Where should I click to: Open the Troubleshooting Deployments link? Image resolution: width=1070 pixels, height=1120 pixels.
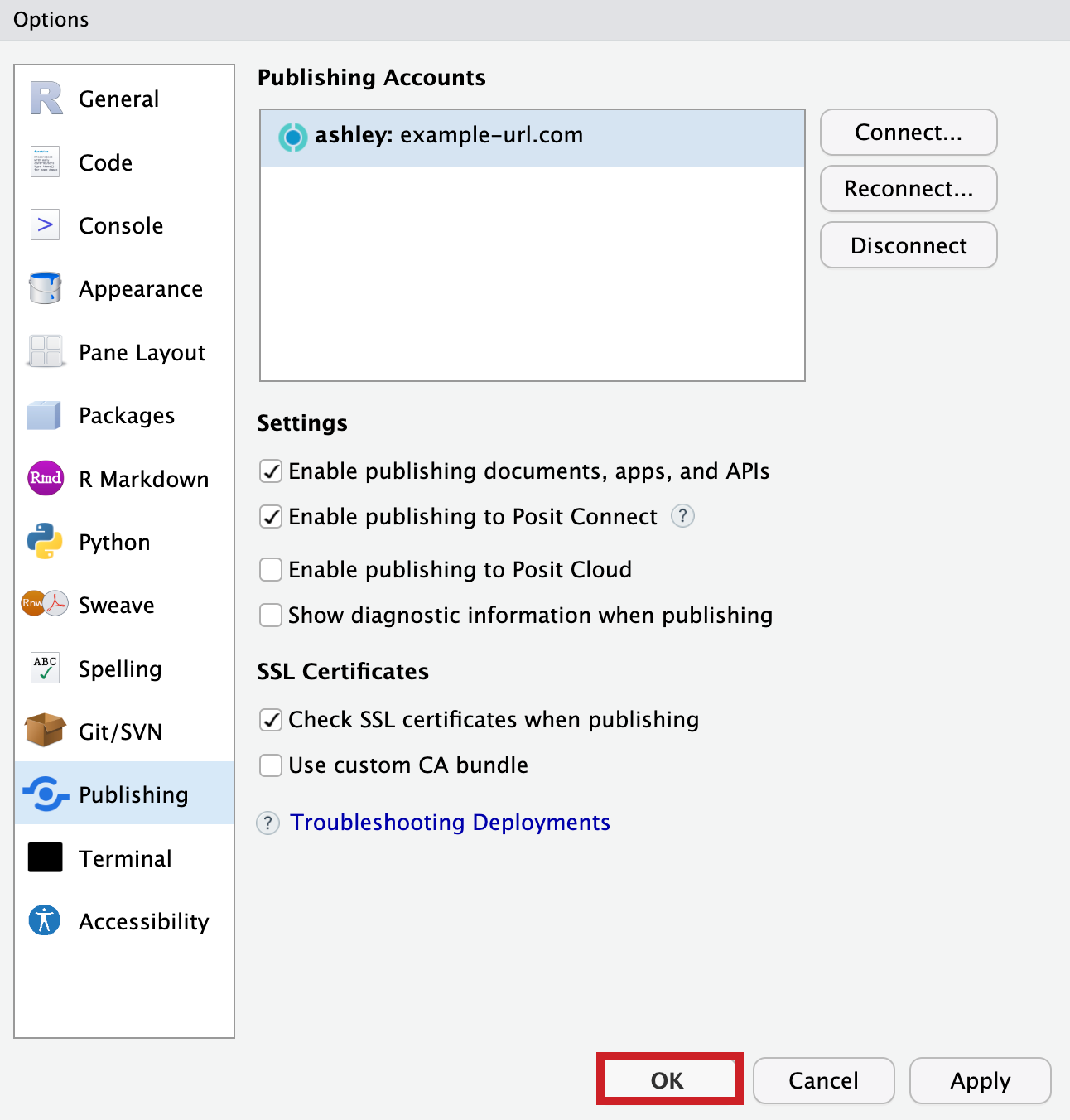[450, 823]
